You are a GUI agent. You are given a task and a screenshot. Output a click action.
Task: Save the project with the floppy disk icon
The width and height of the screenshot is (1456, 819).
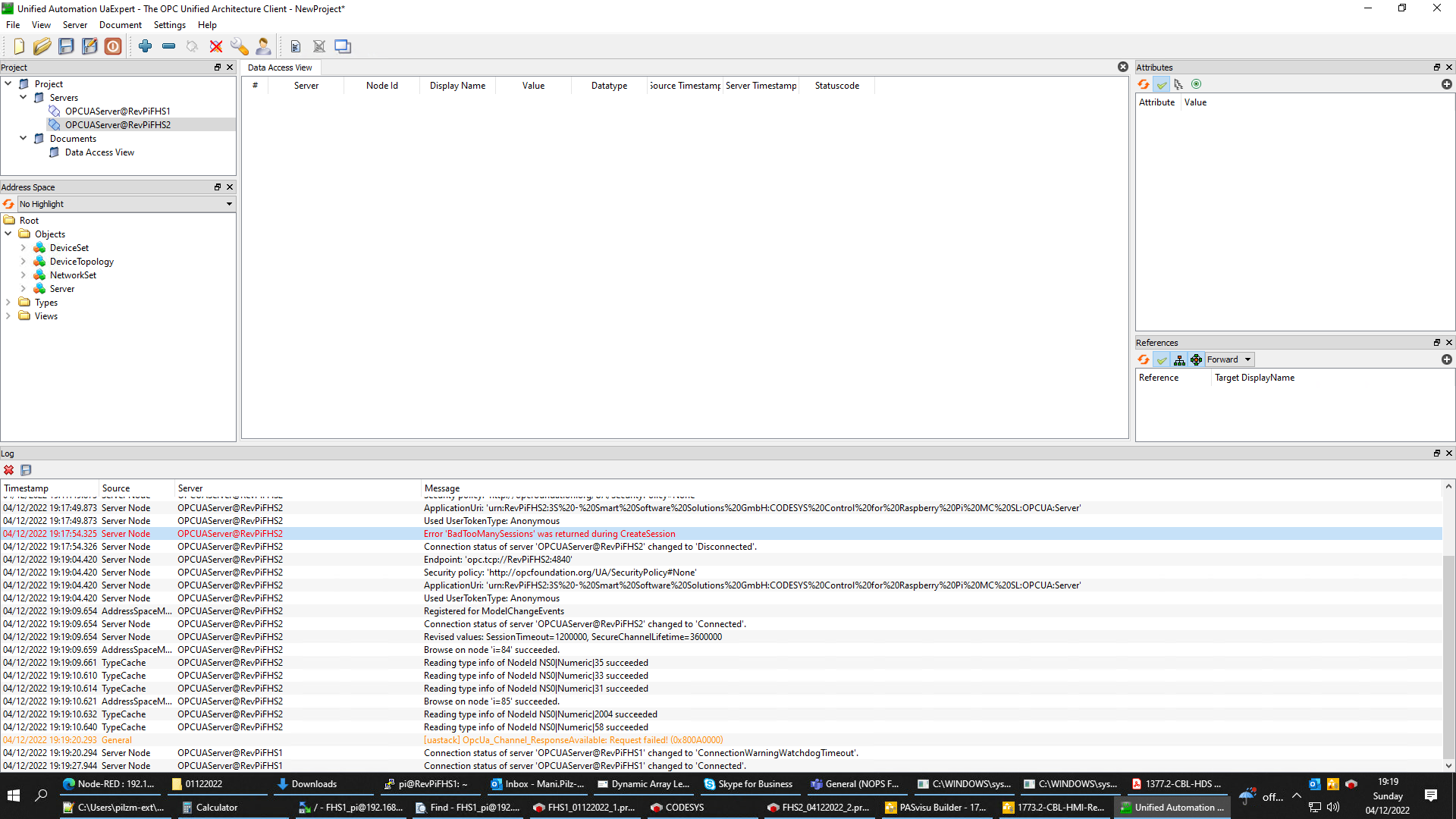click(66, 46)
